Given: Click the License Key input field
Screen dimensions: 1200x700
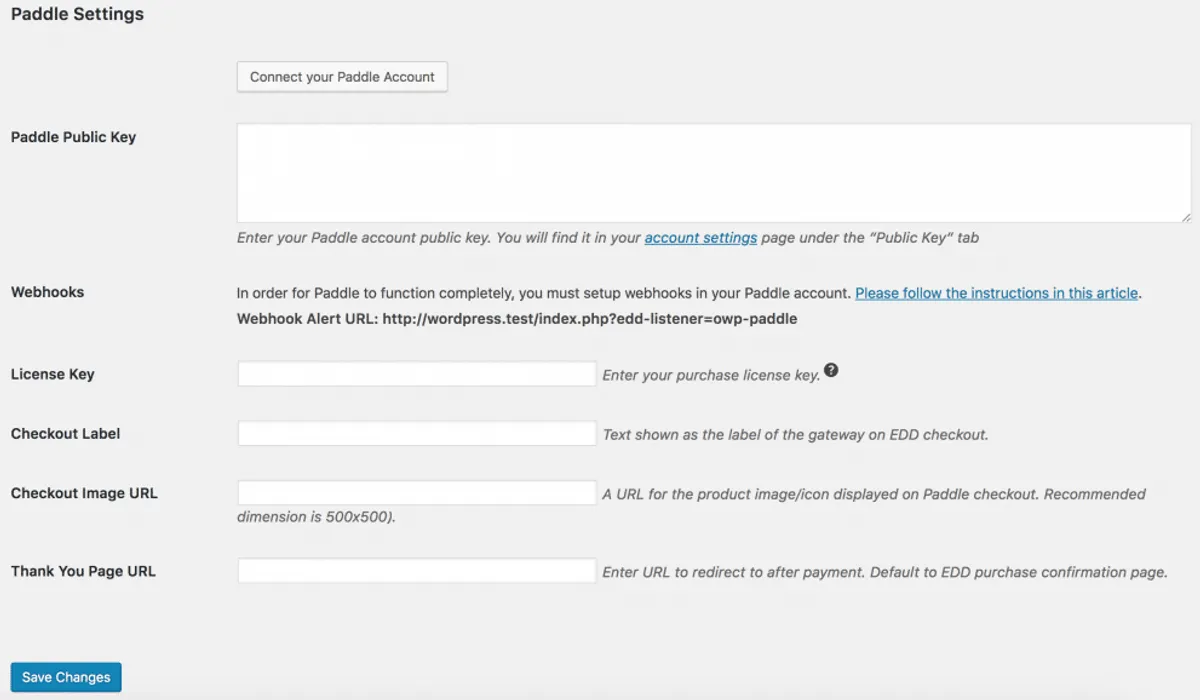Looking at the screenshot, I should 417,374.
